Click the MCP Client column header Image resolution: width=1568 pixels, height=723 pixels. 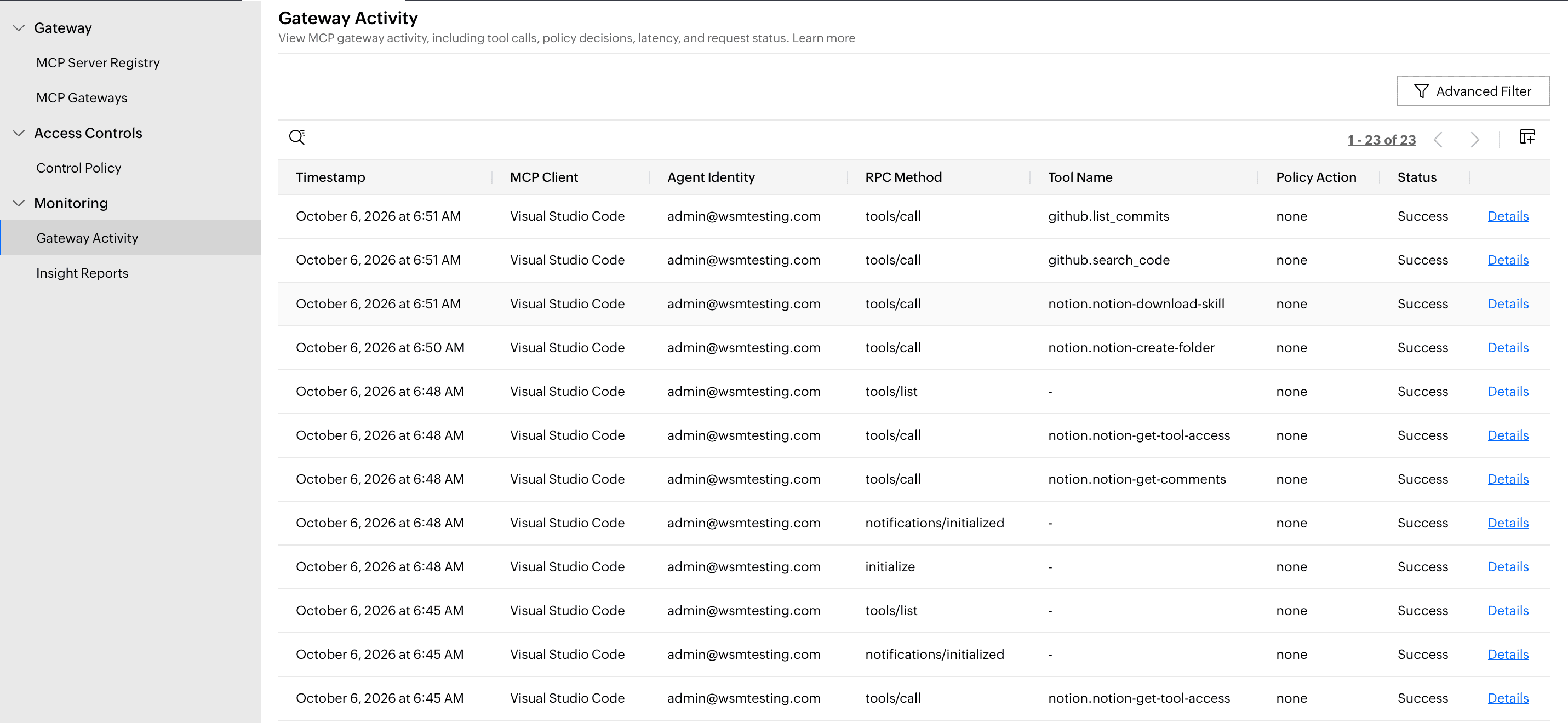tap(543, 177)
